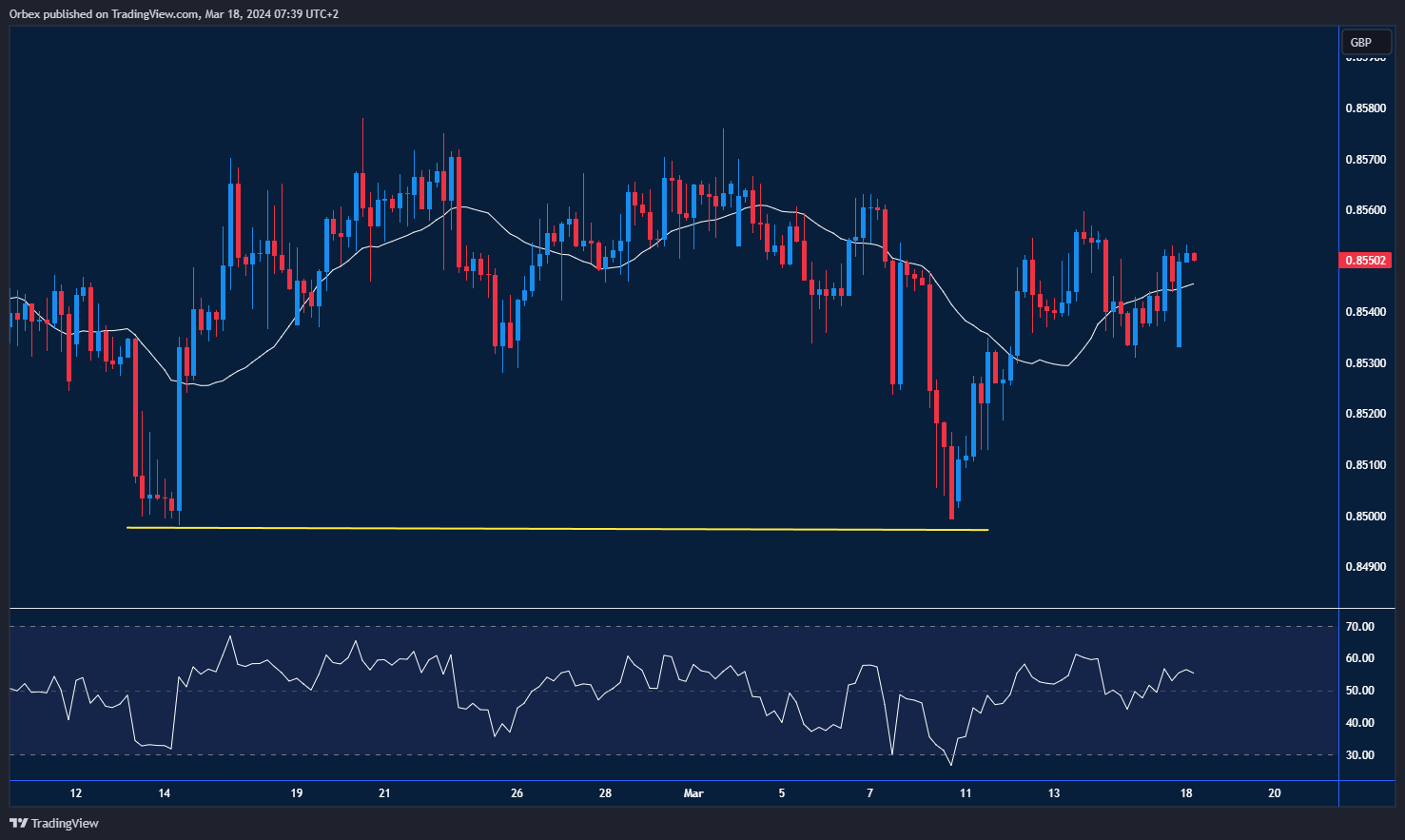Select the 'Mar' label on time axis
Screen dimensions: 1405x840
pos(693,793)
